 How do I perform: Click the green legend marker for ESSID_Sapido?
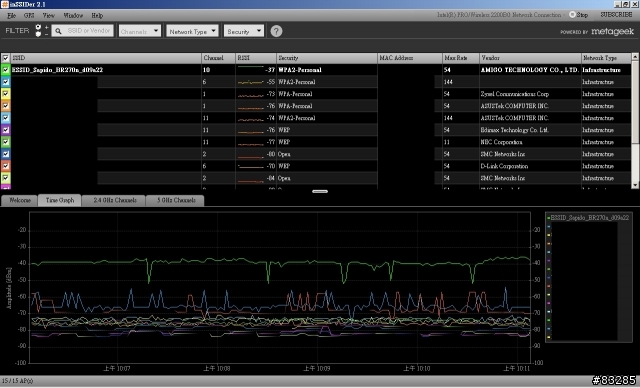point(549,218)
